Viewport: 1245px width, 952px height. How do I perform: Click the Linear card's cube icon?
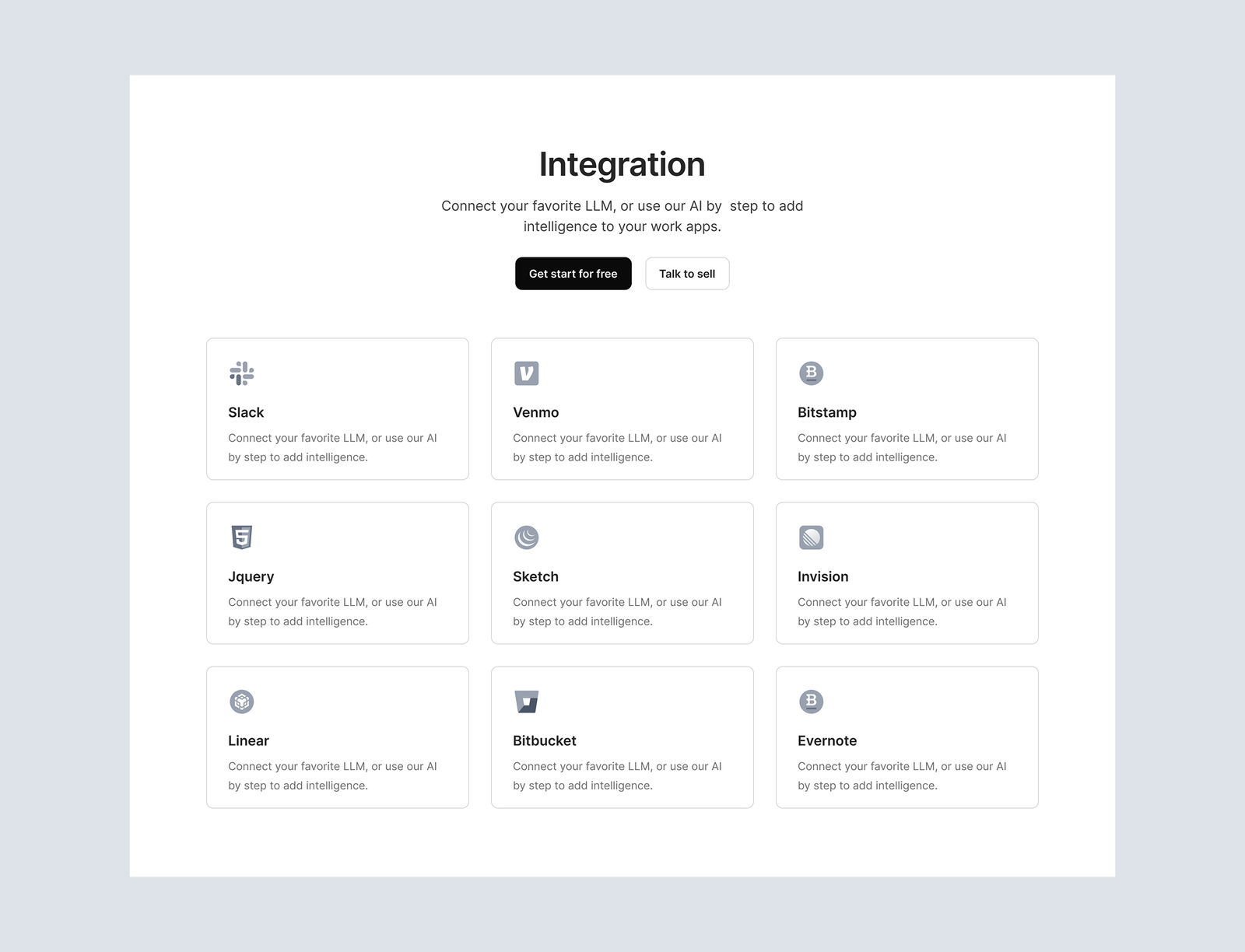tap(242, 702)
